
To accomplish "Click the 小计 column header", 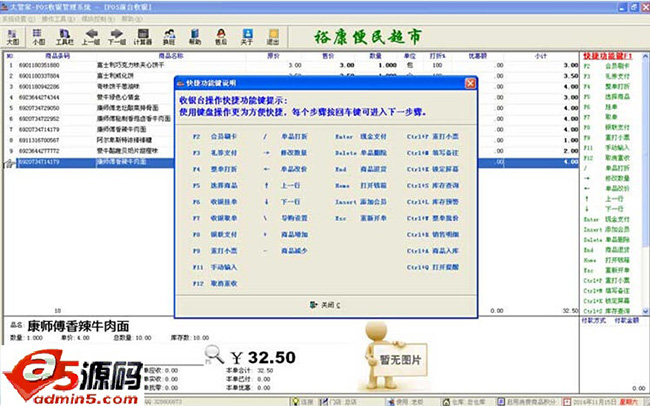I will 541,56.
